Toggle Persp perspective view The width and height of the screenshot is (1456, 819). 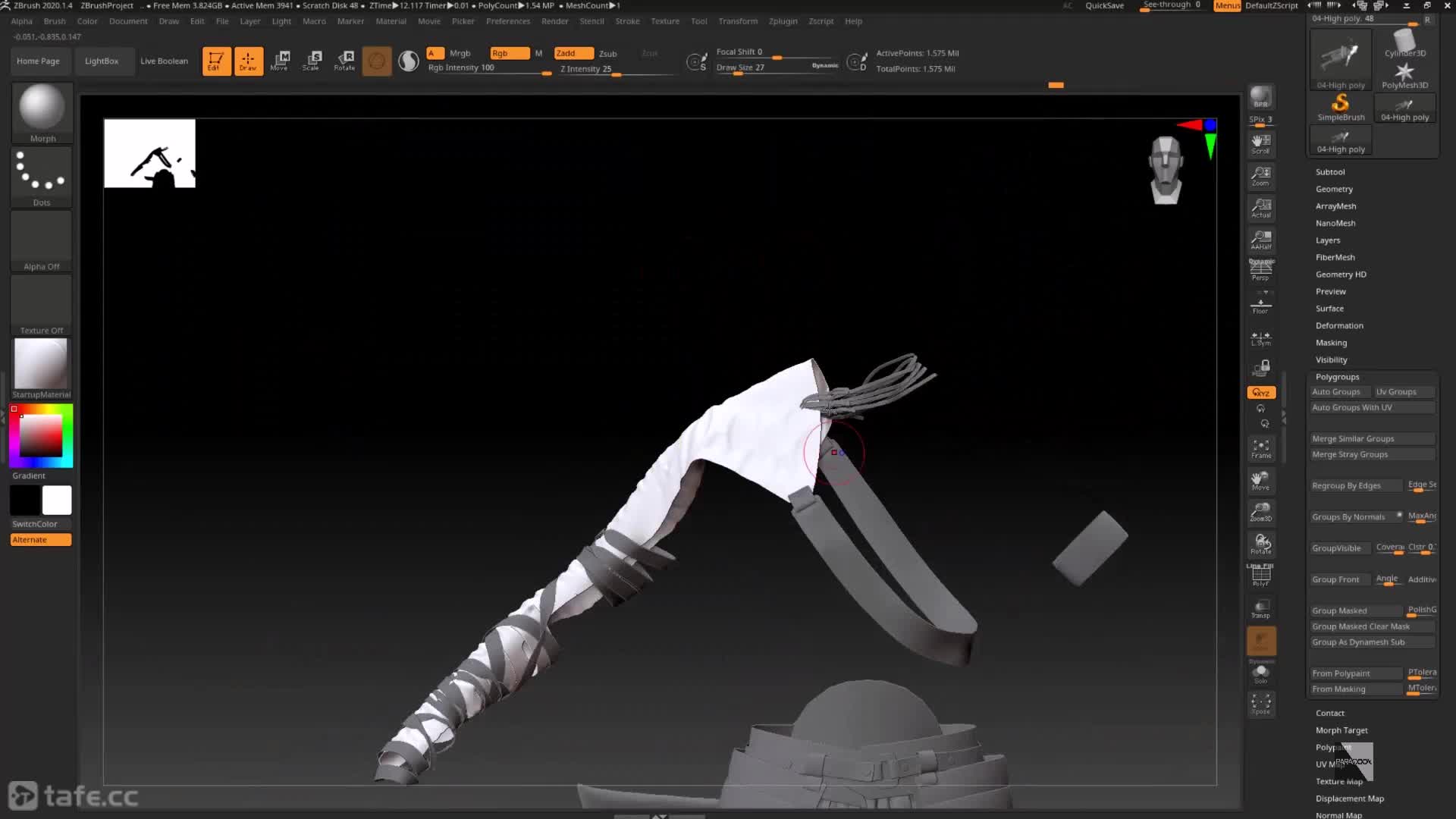pyautogui.click(x=1261, y=271)
